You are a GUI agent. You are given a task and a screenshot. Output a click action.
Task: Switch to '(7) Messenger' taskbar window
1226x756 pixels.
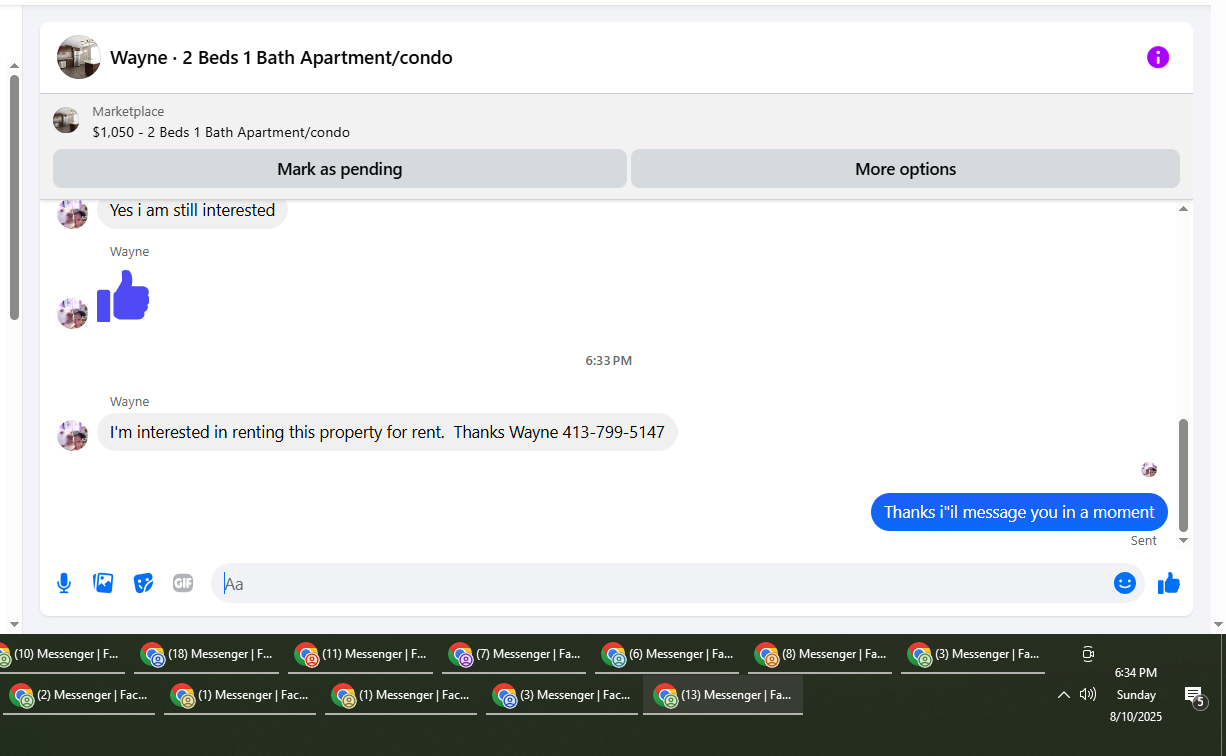point(515,655)
